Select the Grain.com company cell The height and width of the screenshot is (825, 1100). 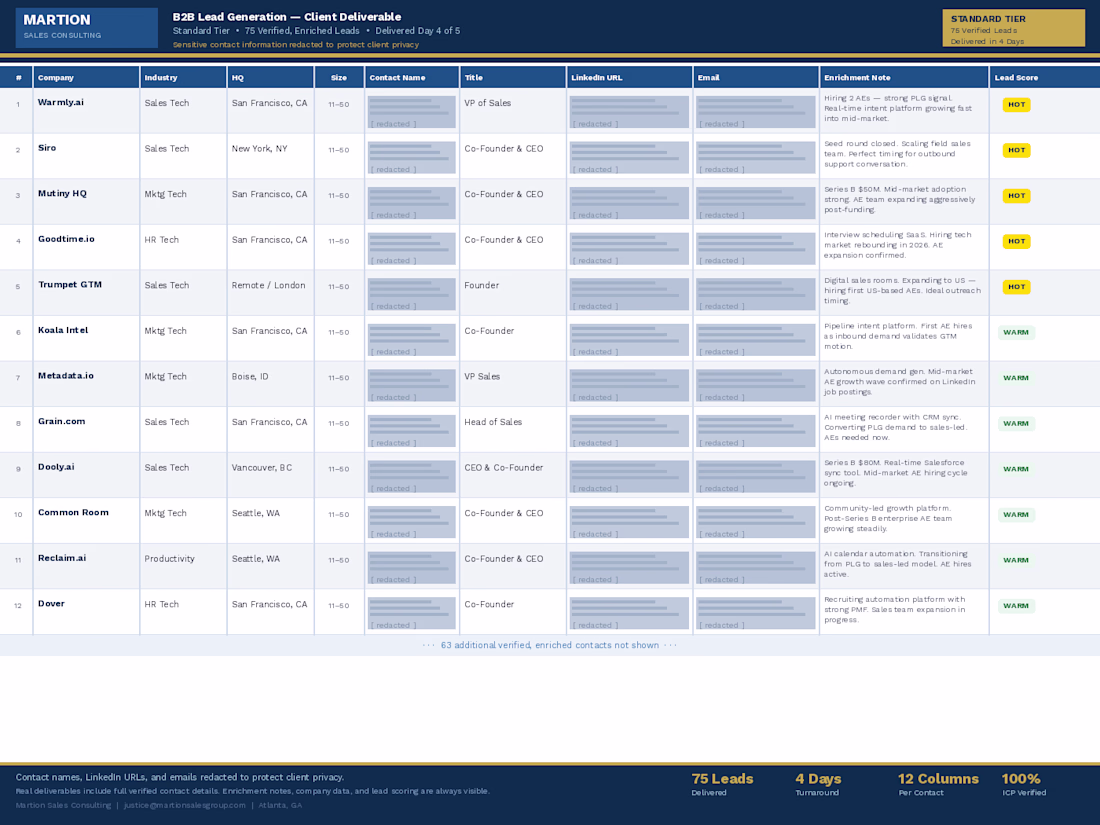86,429
